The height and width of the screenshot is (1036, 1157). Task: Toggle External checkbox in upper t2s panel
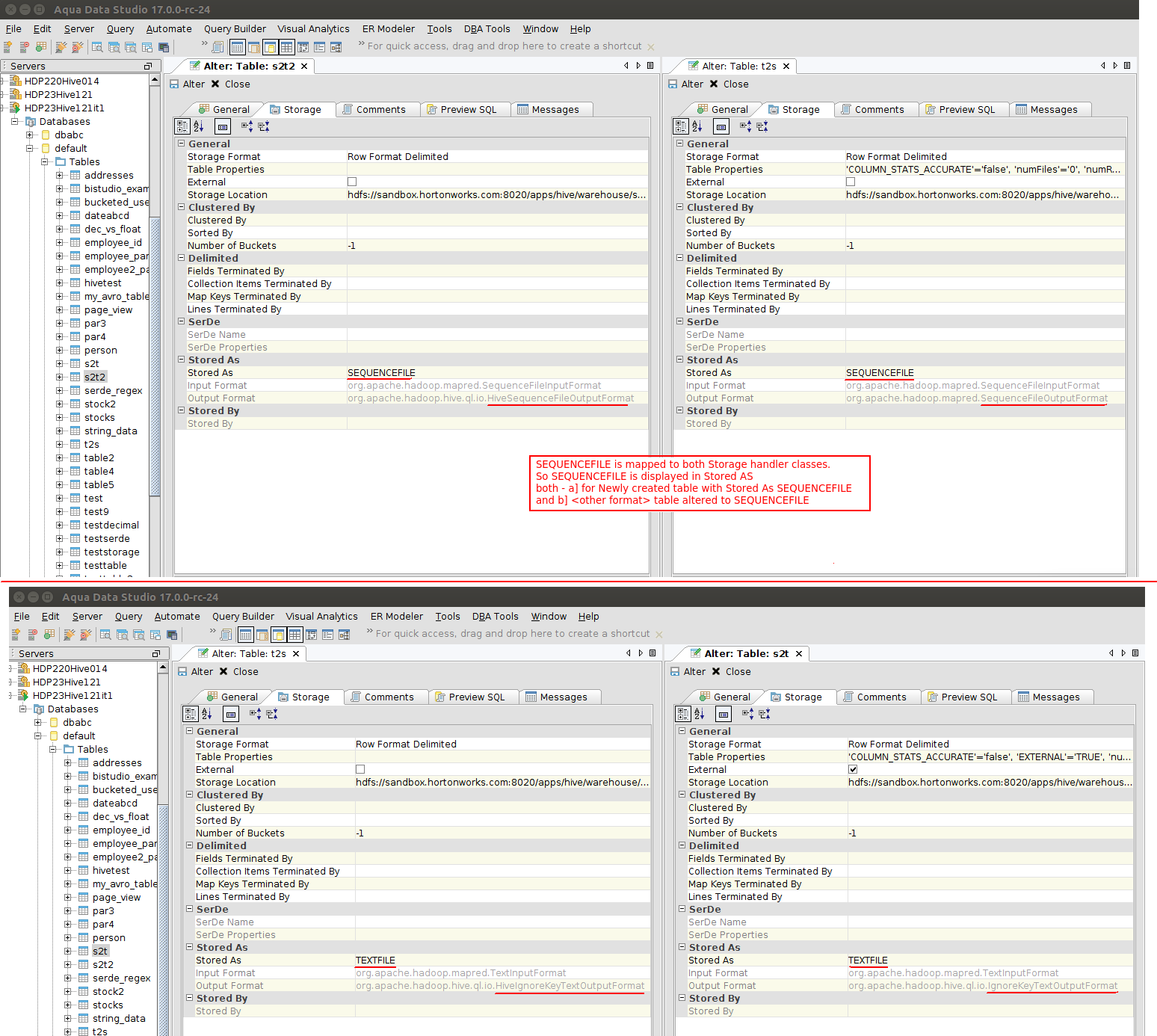pos(851,182)
